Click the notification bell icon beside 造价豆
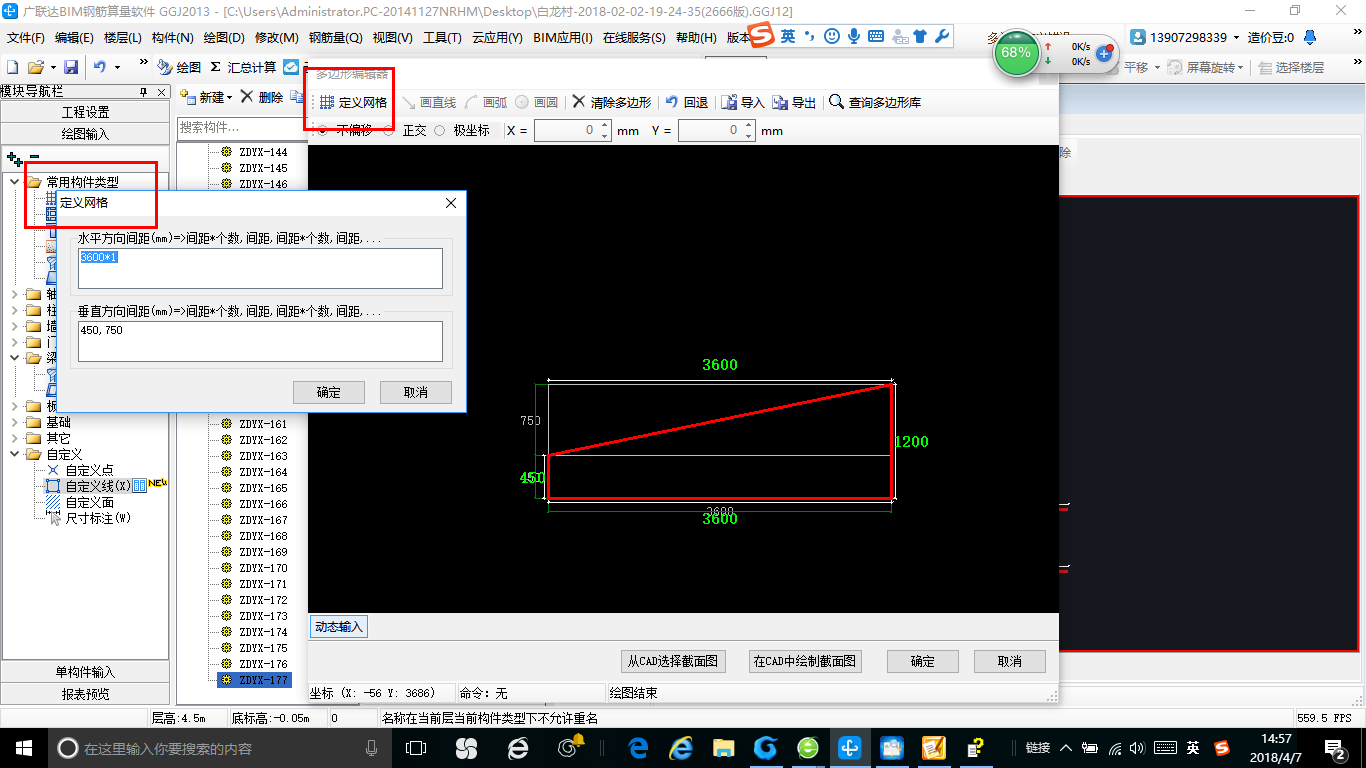 coord(1310,37)
